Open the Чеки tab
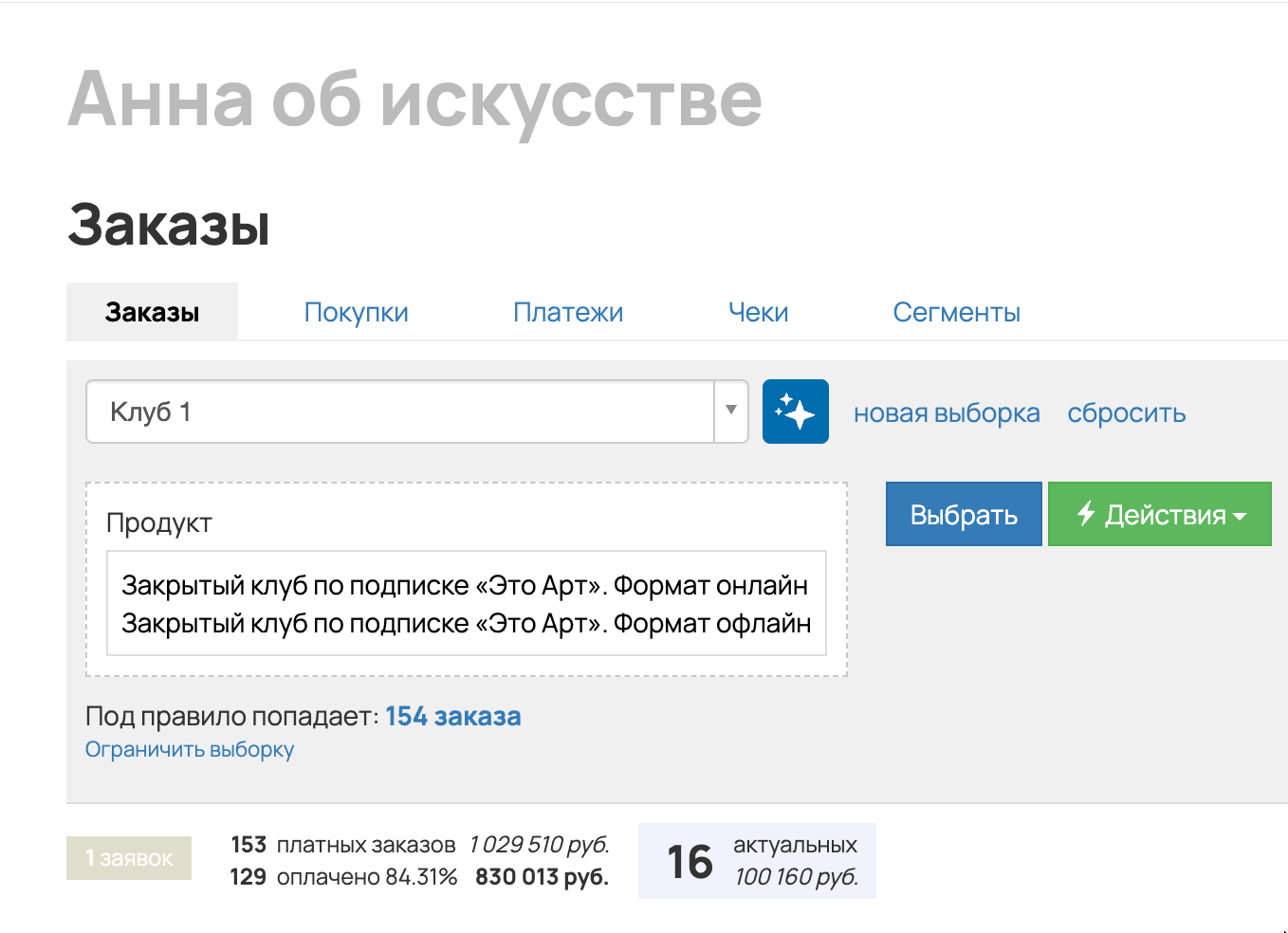 coord(758,312)
